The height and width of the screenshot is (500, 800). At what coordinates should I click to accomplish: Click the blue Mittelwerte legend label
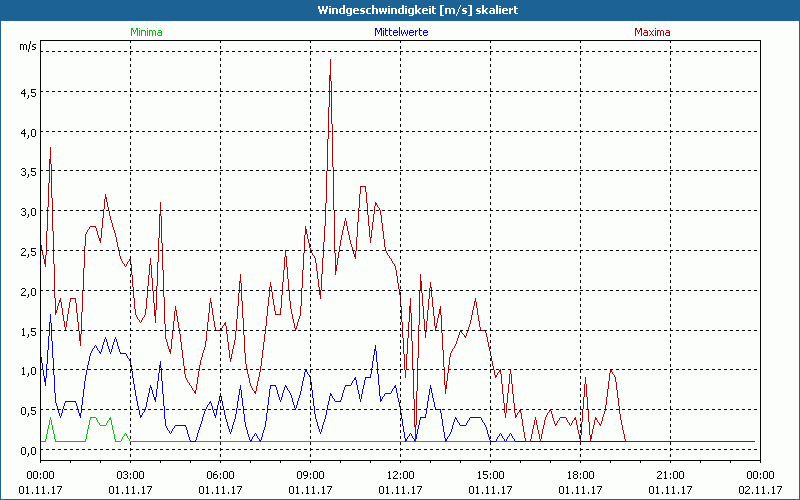click(400, 32)
